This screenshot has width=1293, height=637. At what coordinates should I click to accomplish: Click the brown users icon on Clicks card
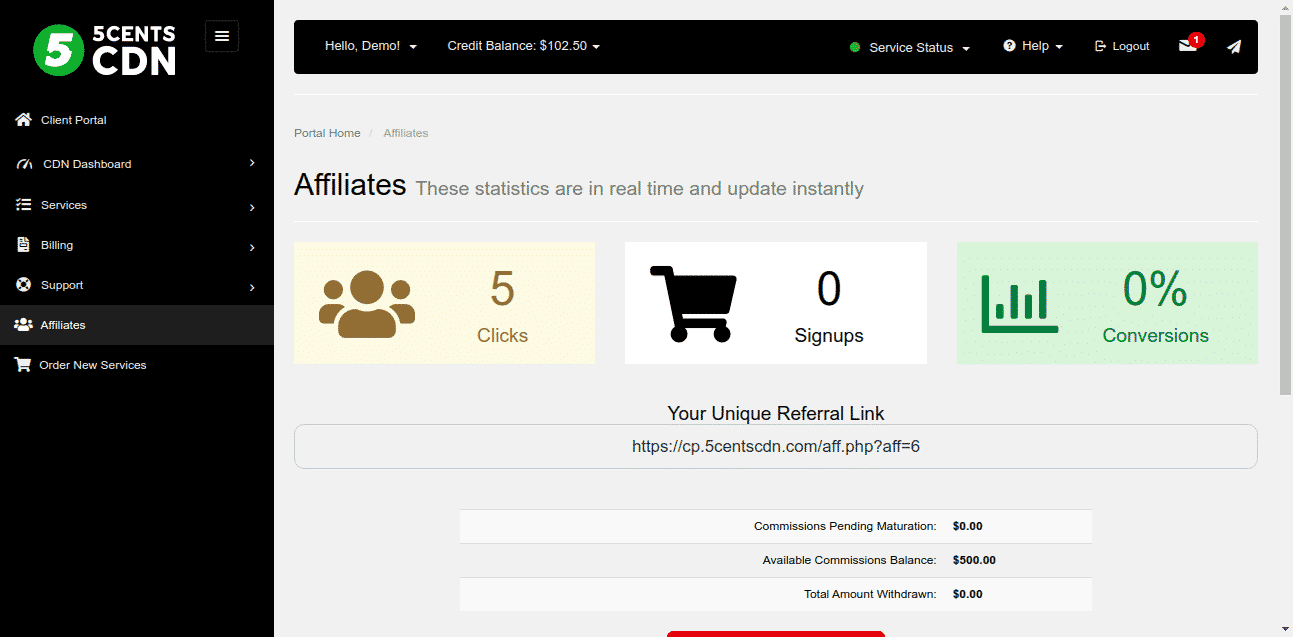(367, 303)
